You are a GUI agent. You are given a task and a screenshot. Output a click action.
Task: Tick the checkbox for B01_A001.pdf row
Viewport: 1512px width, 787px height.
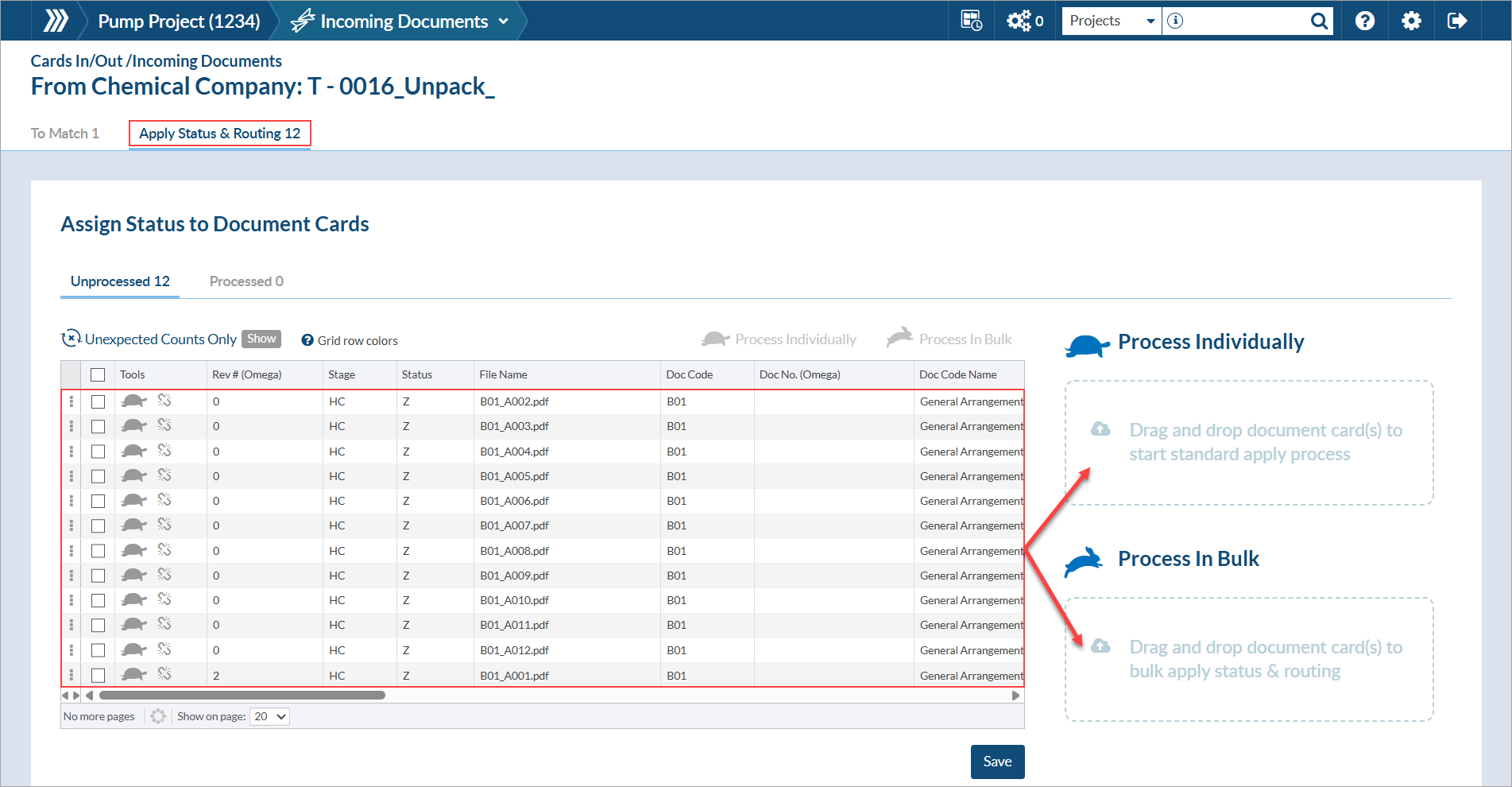pos(98,676)
